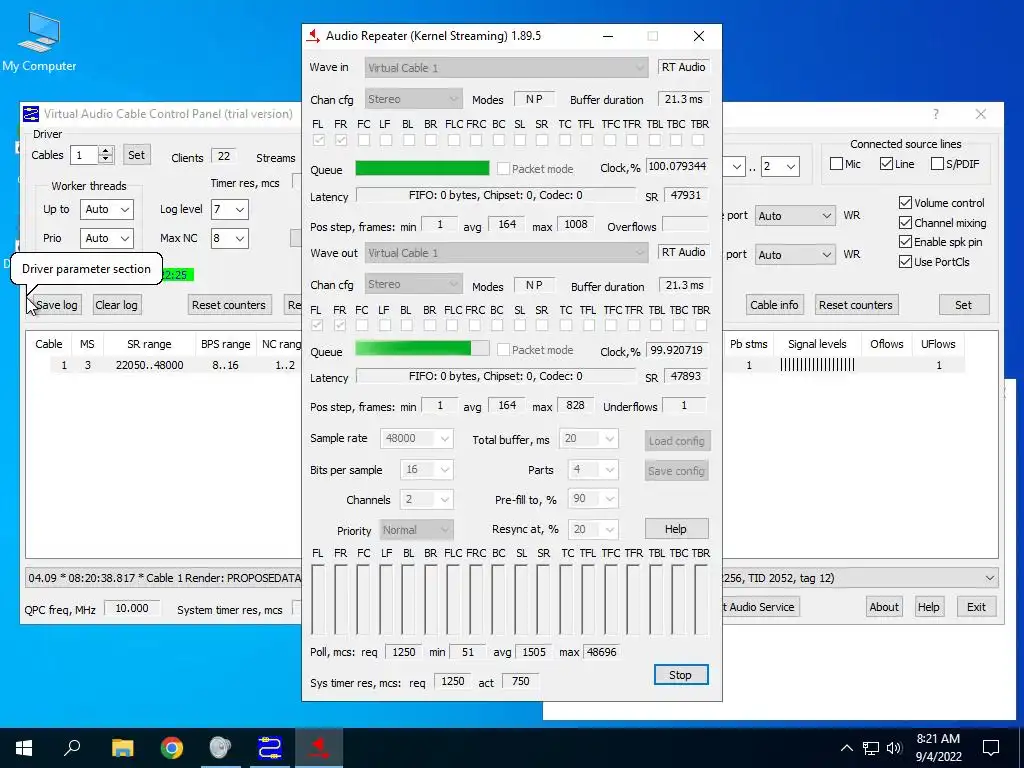Click Cable info button
This screenshot has width=1024, height=768.
coord(774,305)
